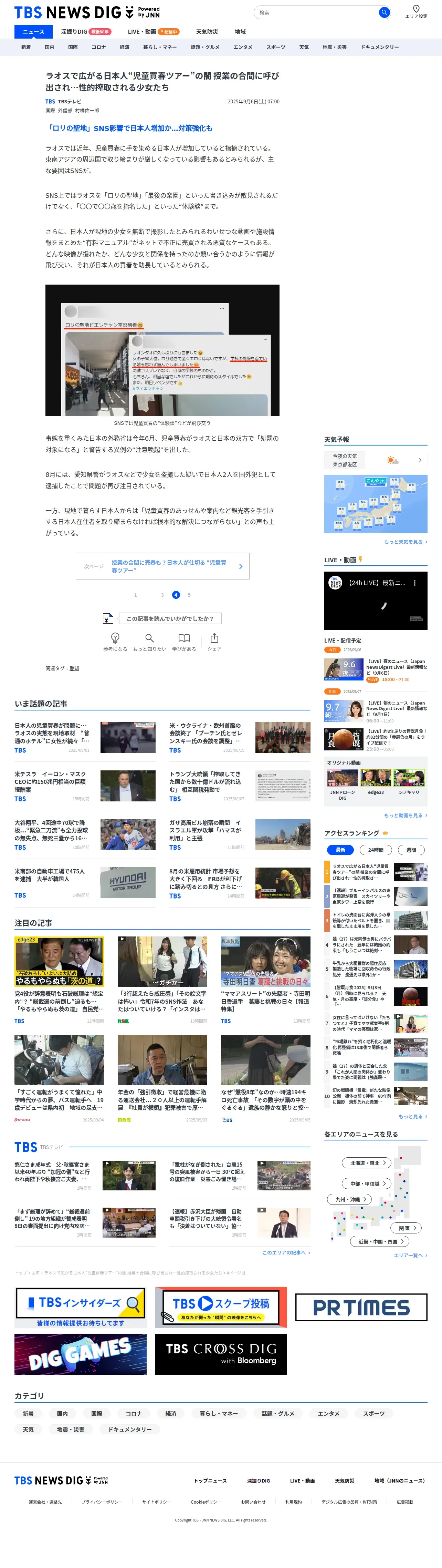
Task: Click the もっと知りたい magnifier icon
Action: tap(149, 637)
